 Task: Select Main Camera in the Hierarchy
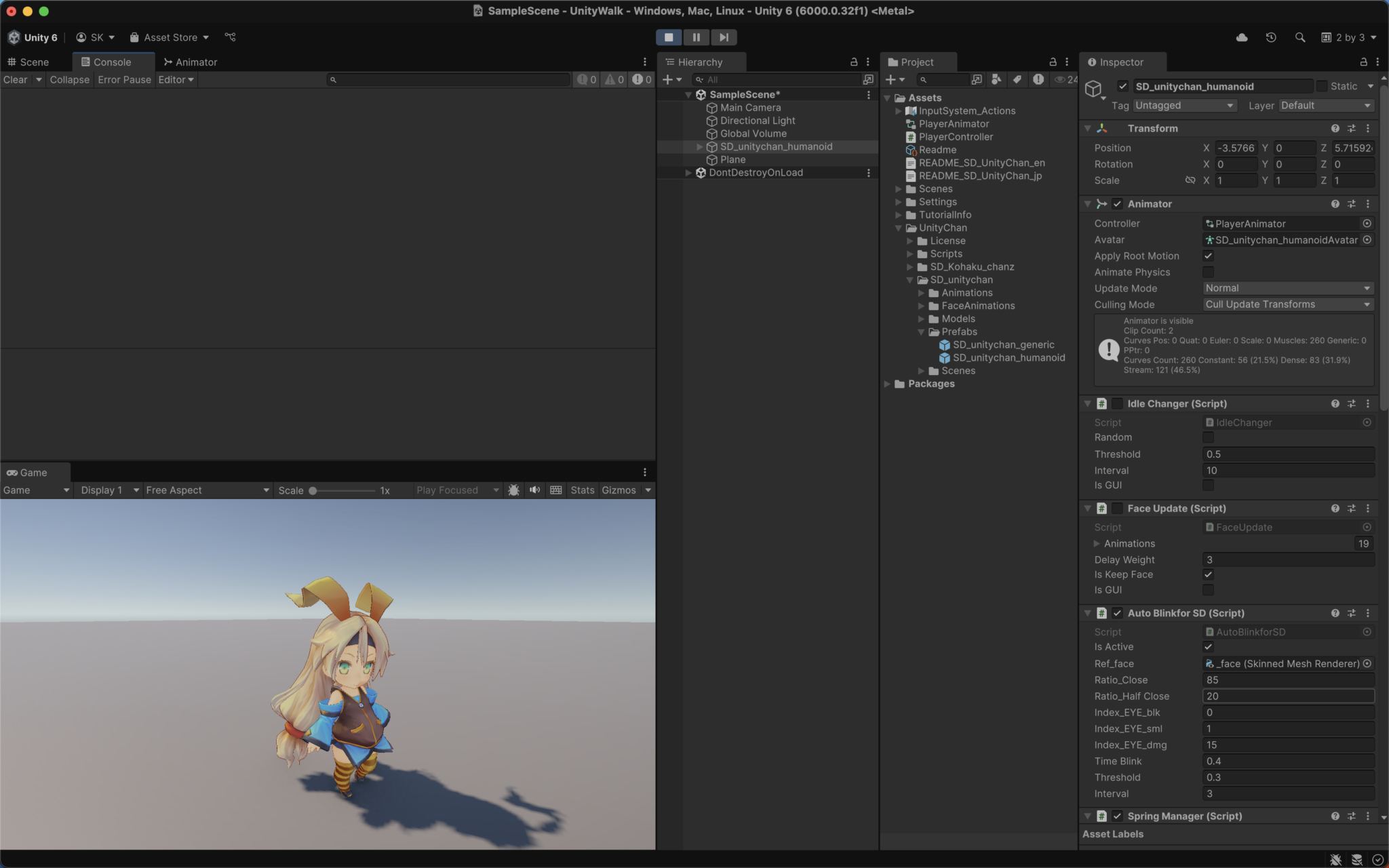pyautogui.click(x=749, y=107)
